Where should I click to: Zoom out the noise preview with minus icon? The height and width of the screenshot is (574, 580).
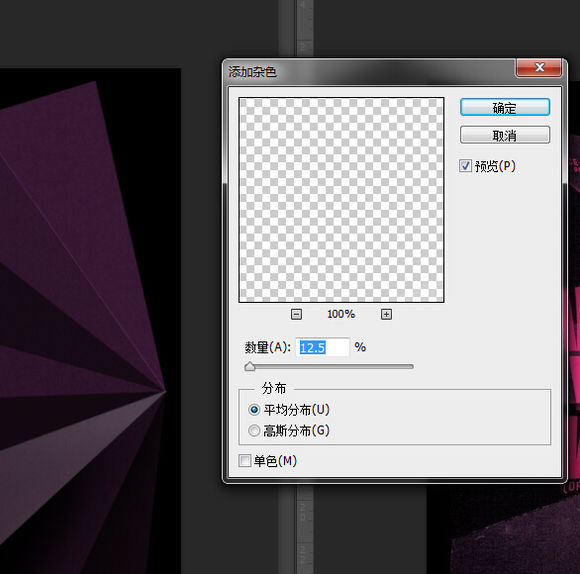296,314
